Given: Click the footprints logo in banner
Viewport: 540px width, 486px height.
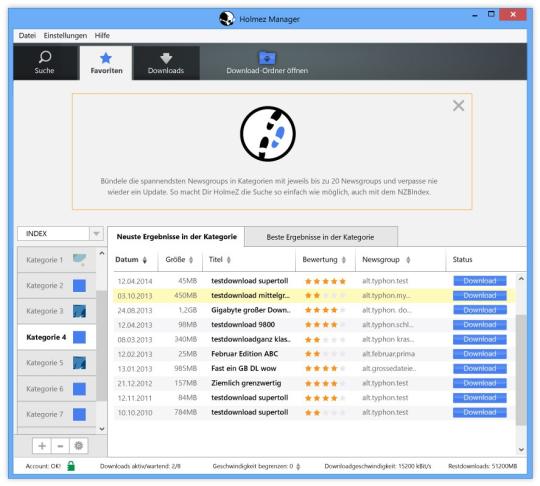Looking at the screenshot, I should (x=268, y=134).
